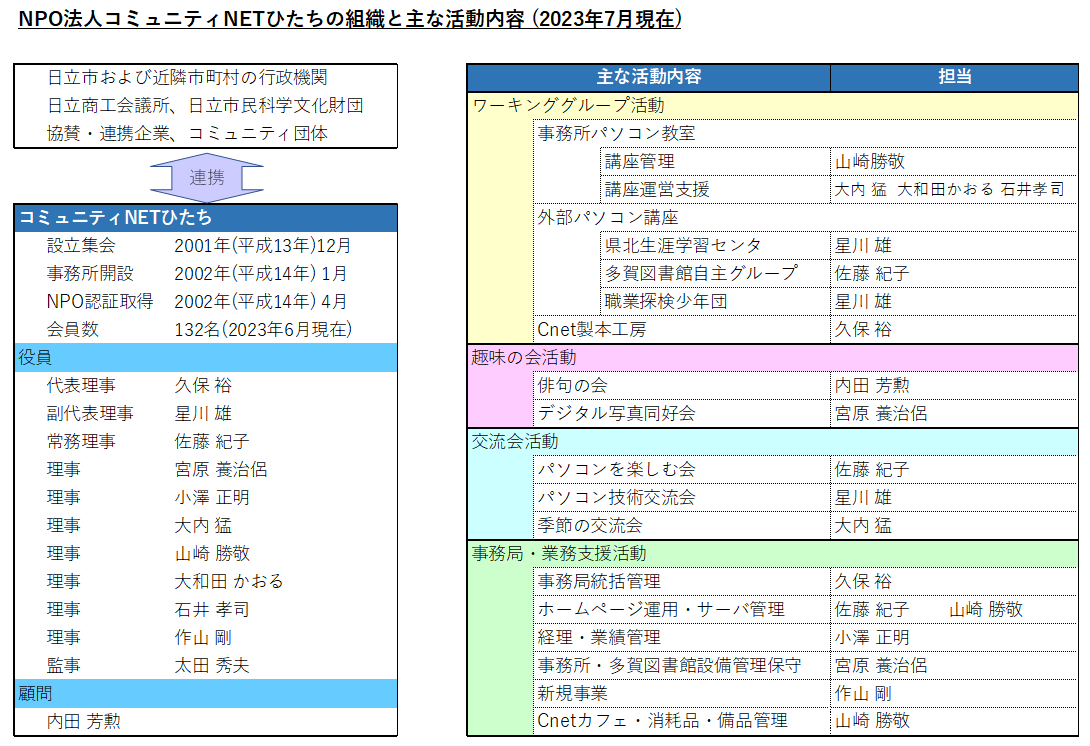This screenshot has width=1090, height=746.
Task: Select the "県北生涯学習センタ" cell
Action: click(715, 245)
